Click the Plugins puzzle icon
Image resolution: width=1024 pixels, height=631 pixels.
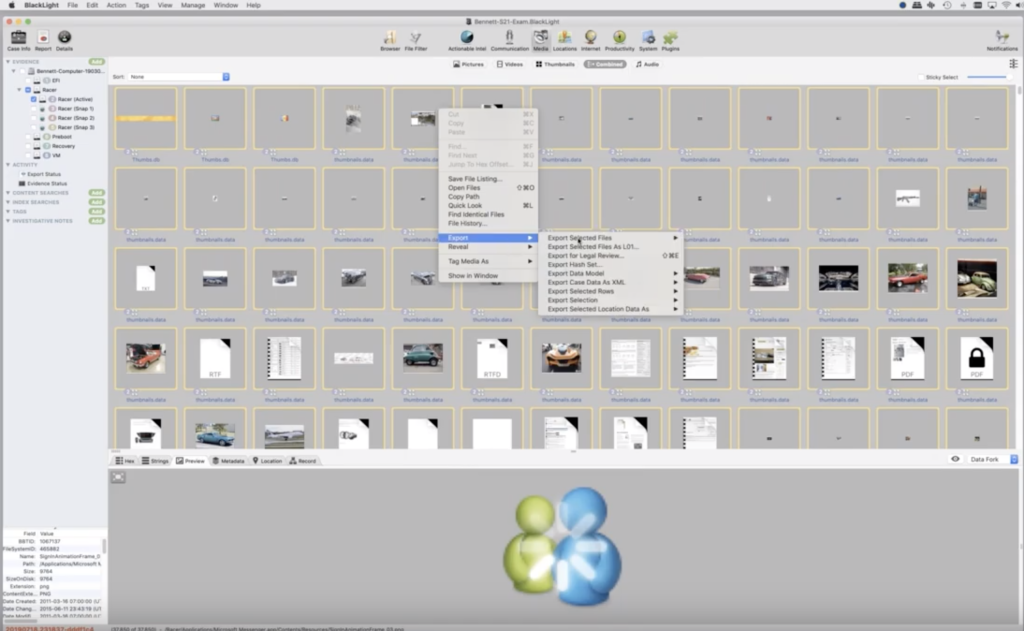(x=670, y=37)
